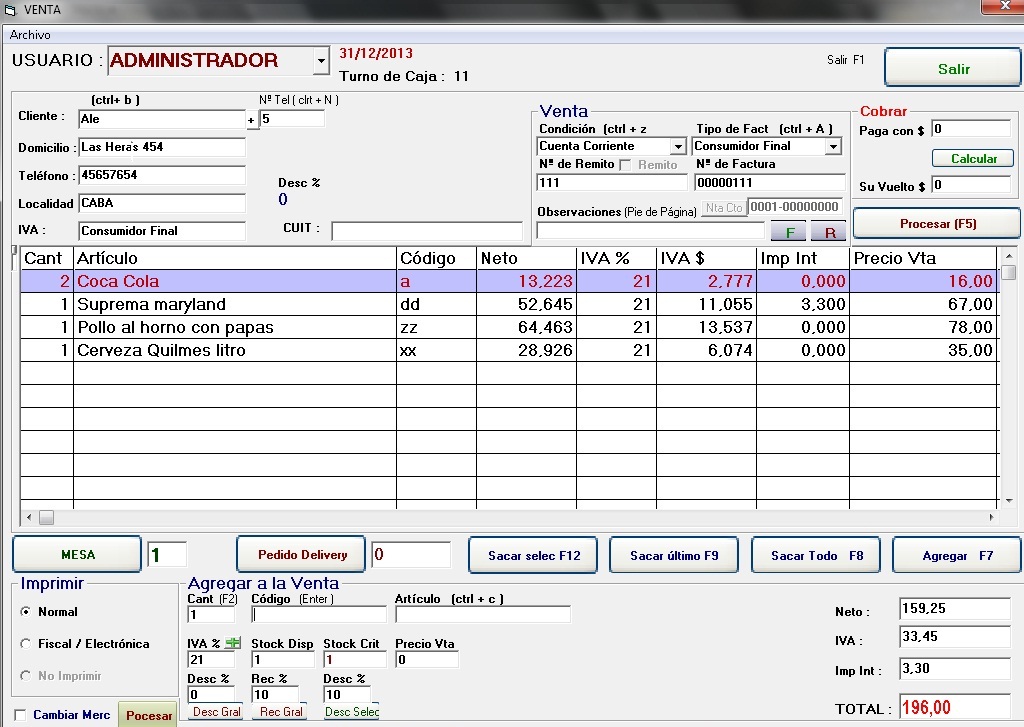The image size is (1024, 727).
Task: Click the VENTA window title icon
Action: pos(10,10)
